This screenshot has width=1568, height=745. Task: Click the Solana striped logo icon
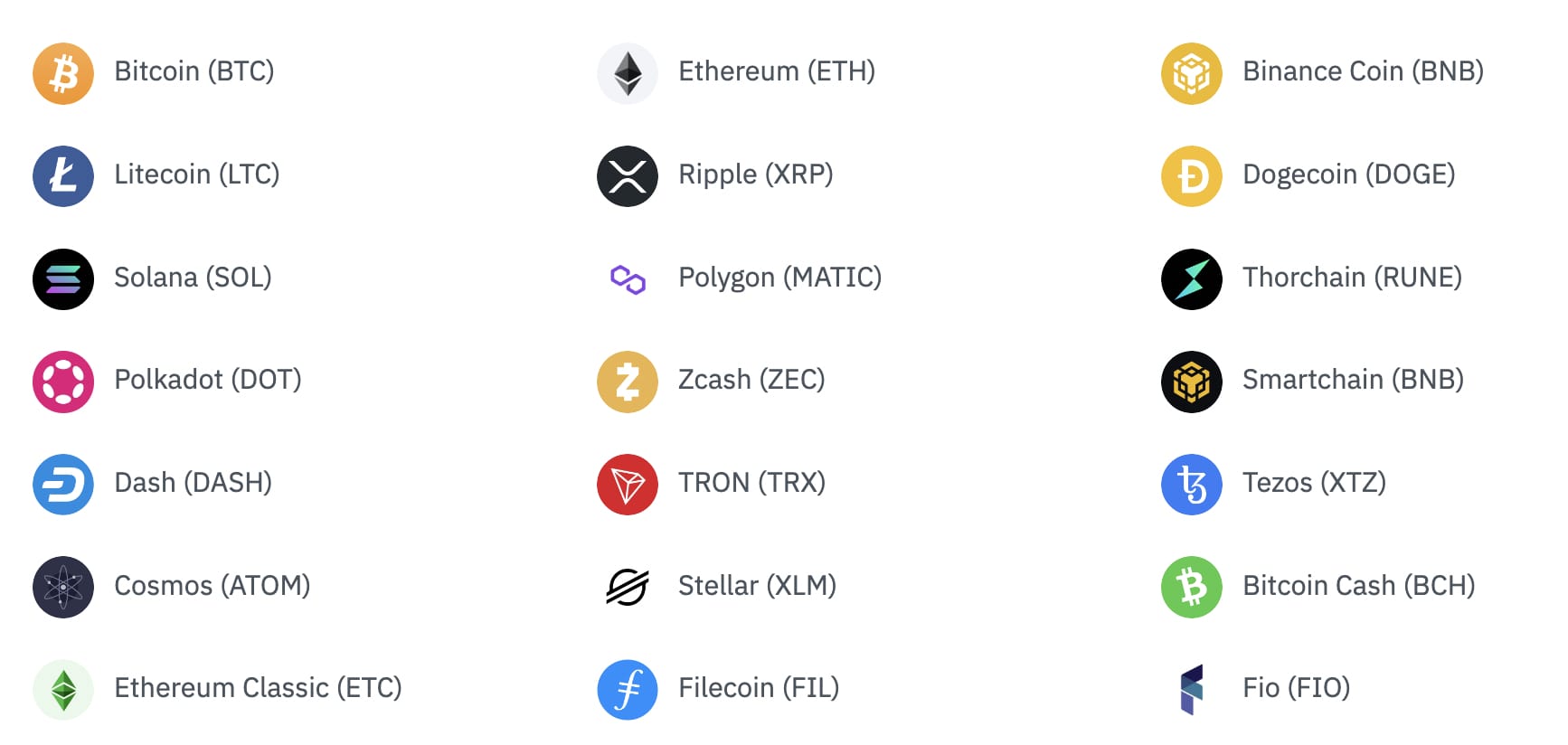tap(63, 279)
